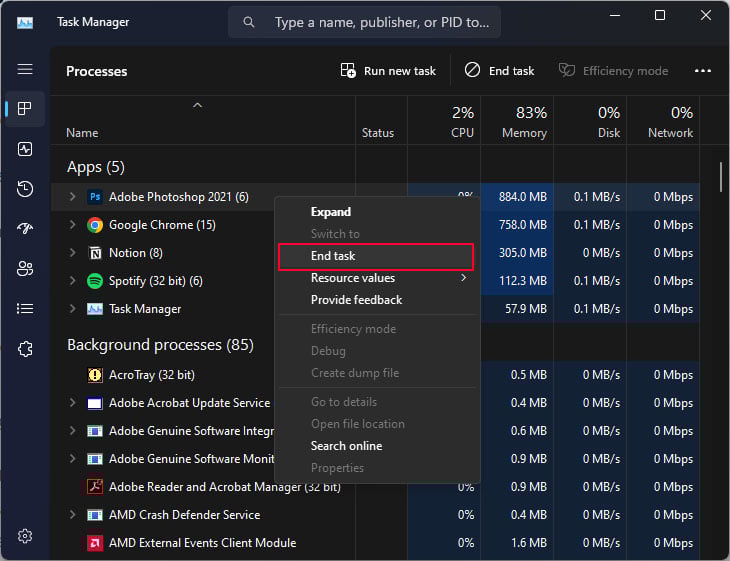Open Task Manager settings gear
Image resolution: width=730 pixels, height=561 pixels.
pyautogui.click(x=25, y=536)
